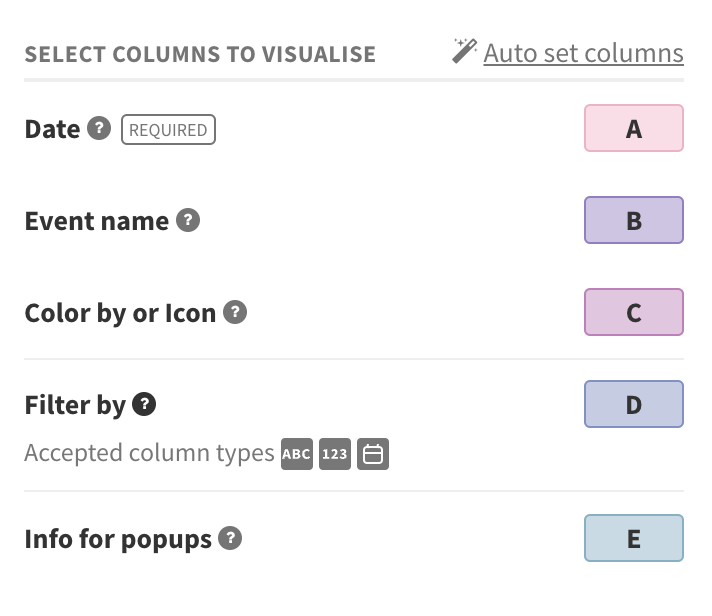Click the REQUIRED badge next to Date
The width and height of the screenshot is (712, 616).
[168, 130]
